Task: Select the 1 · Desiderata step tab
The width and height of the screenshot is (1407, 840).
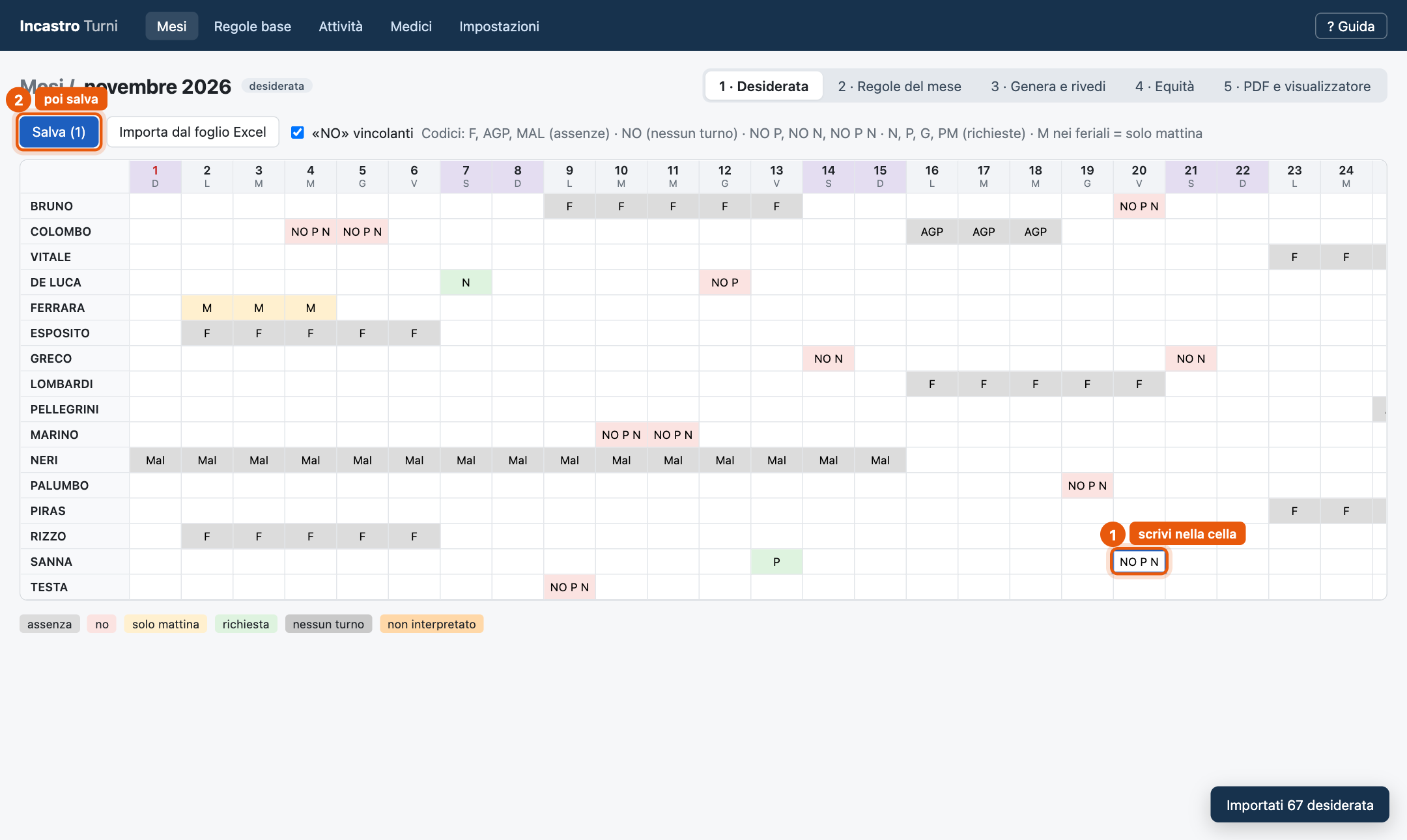Action: point(763,86)
